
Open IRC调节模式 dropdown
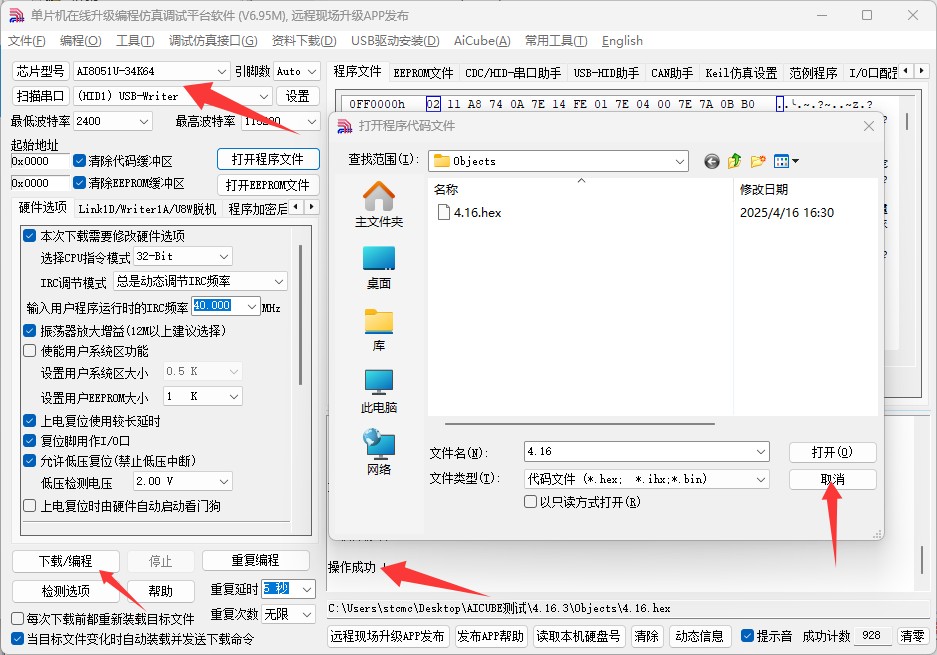point(200,281)
